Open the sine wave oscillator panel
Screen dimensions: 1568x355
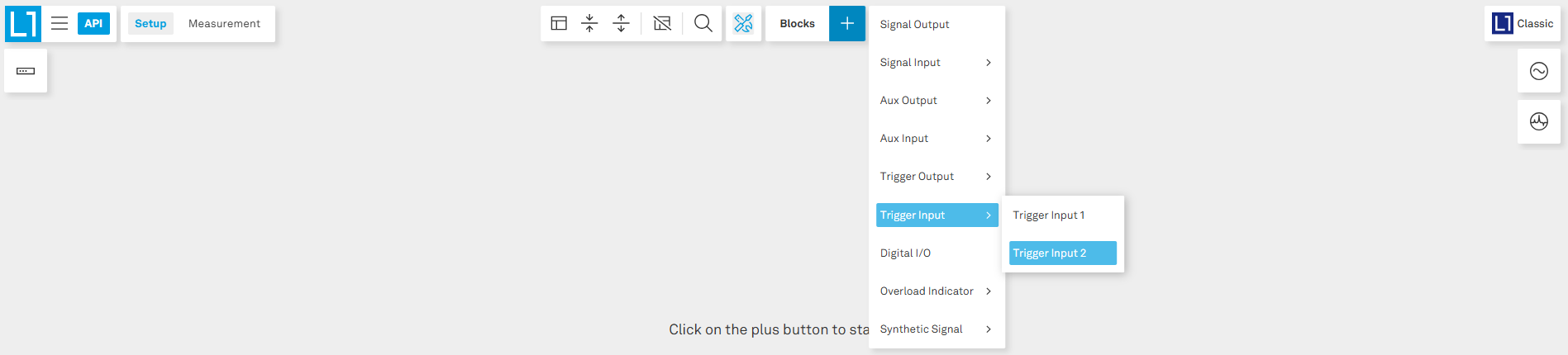[1538, 71]
